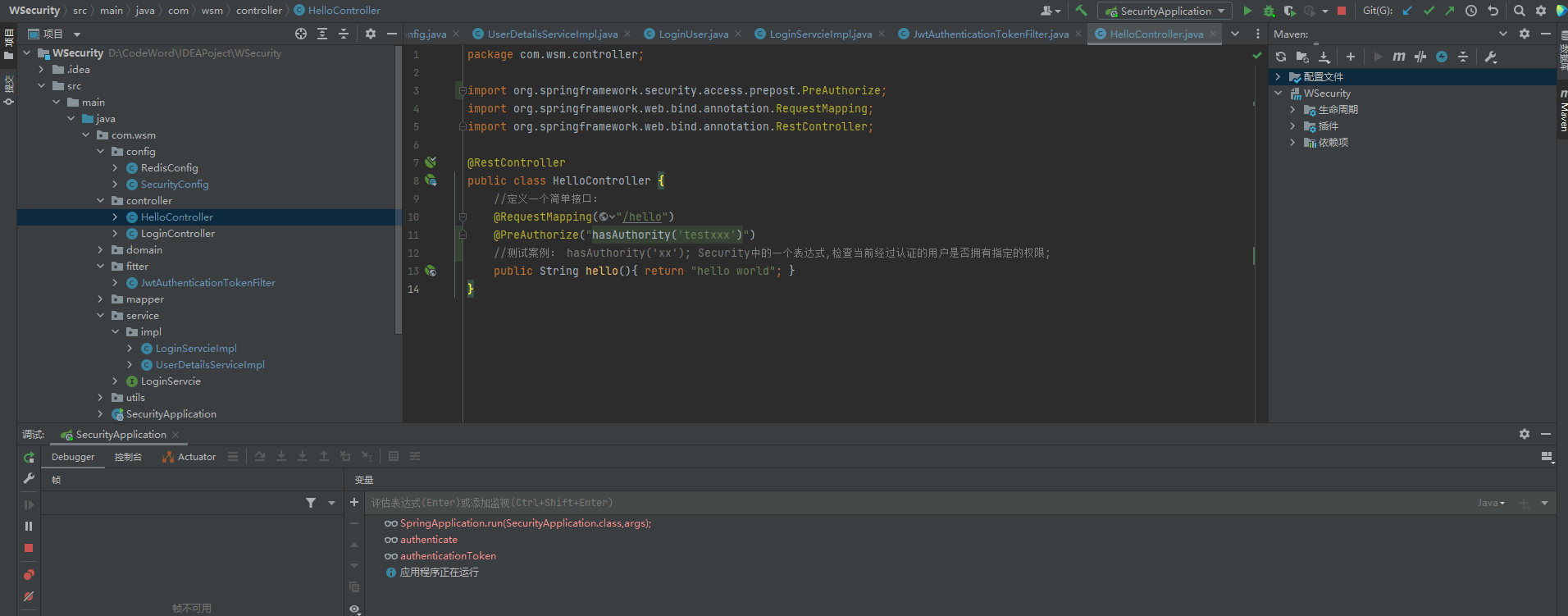
Task: Add Maven project with plus icon
Action: coord(1351,57)
